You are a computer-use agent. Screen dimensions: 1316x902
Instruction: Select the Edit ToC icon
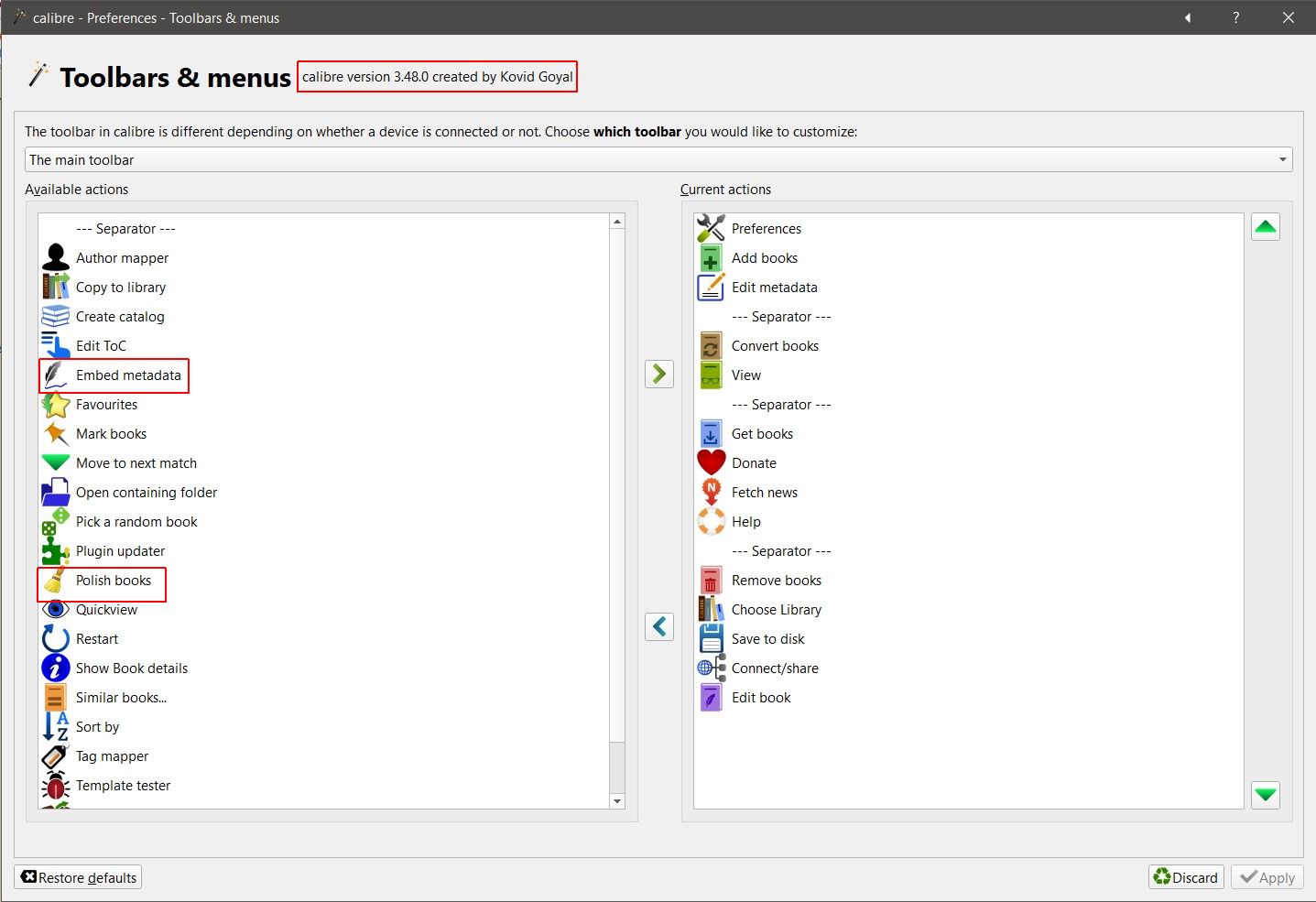tap(56, 346)
